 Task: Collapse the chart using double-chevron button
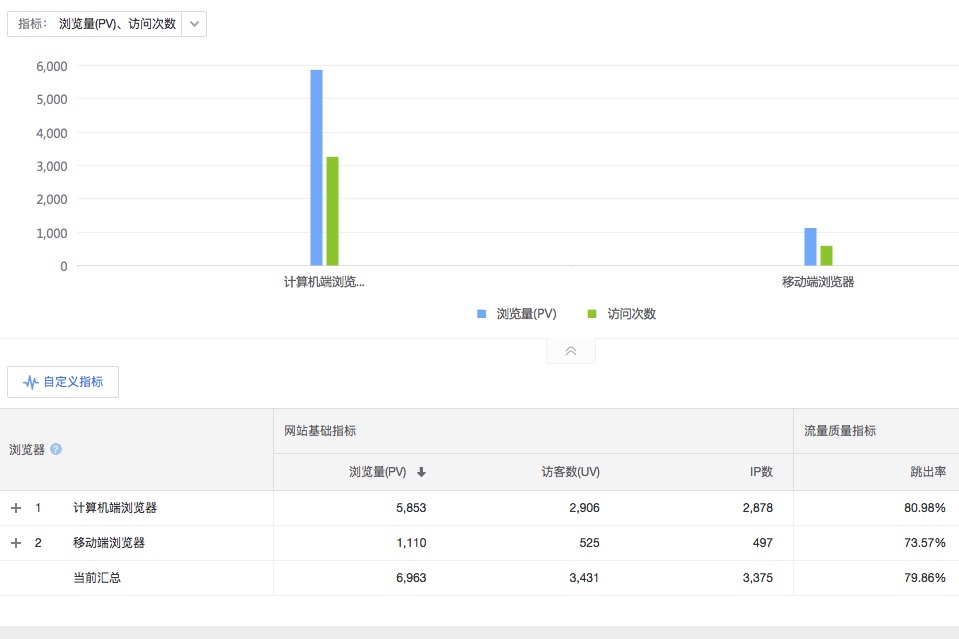pos(571,351)
